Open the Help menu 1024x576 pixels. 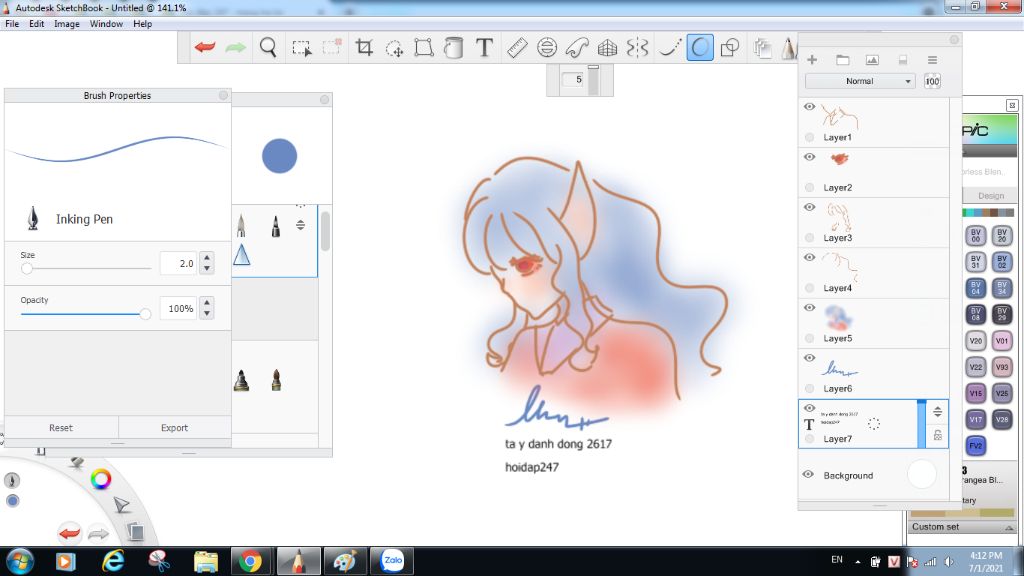[x=142, y=24]
